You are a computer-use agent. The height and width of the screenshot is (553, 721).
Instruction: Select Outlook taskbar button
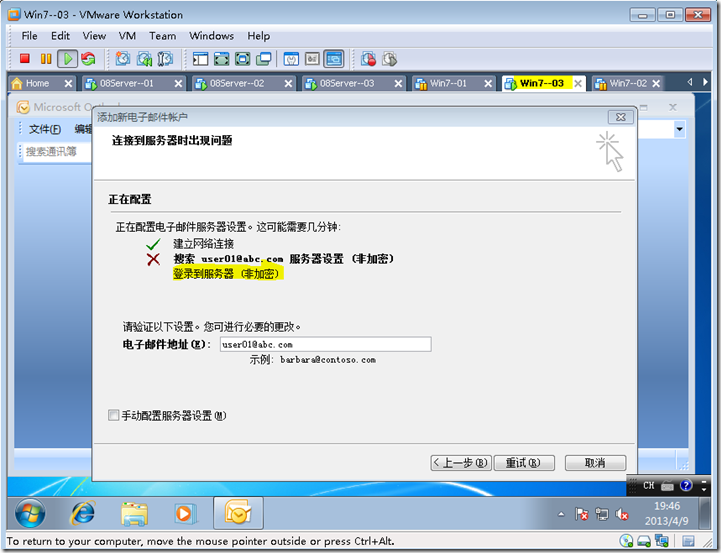pos(238,513)
